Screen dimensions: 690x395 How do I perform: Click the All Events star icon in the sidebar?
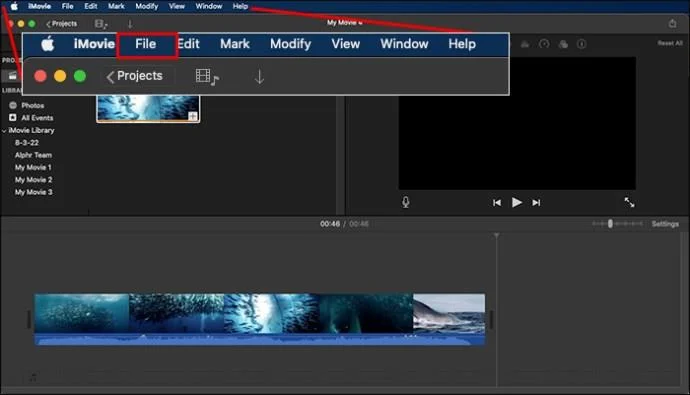click(13, 118)
